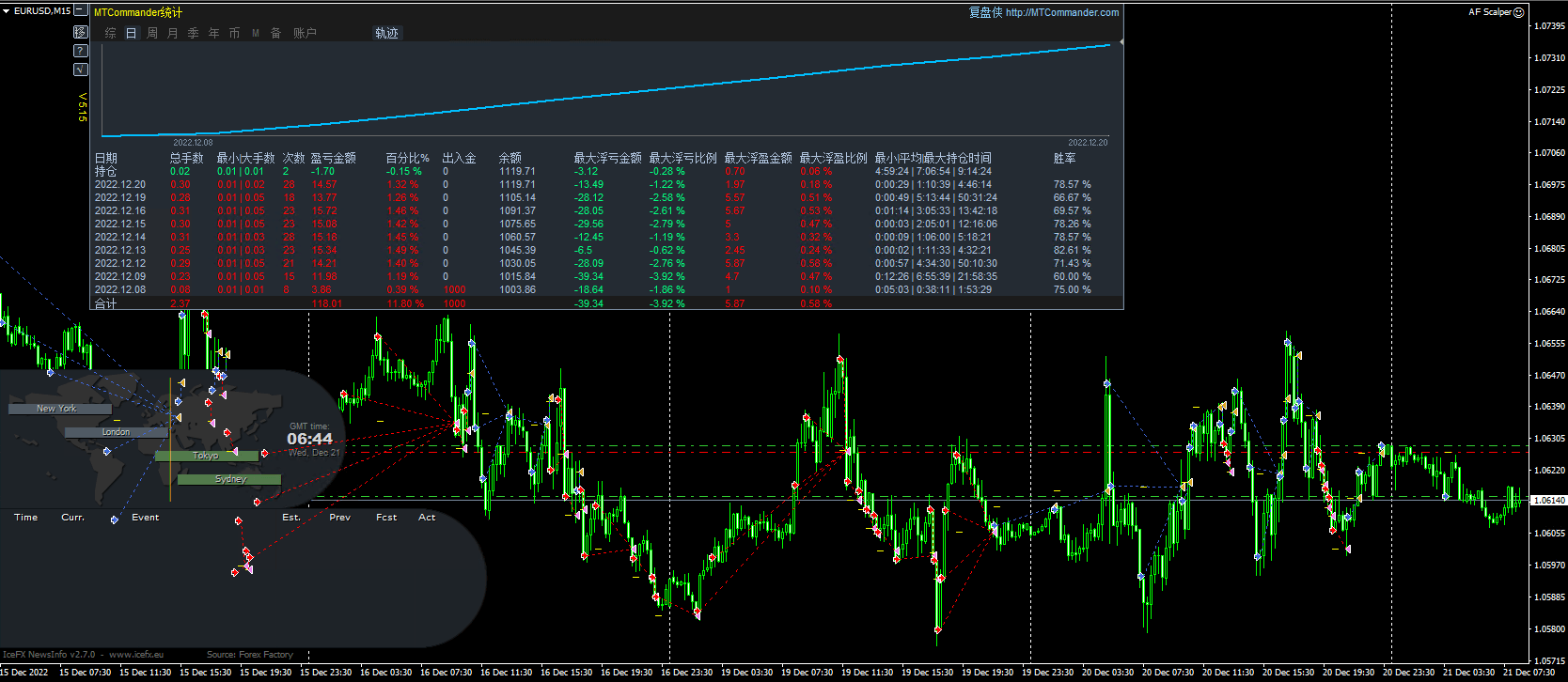
Task: Toggle the √ checkmark icon
Action: point(81,70)
